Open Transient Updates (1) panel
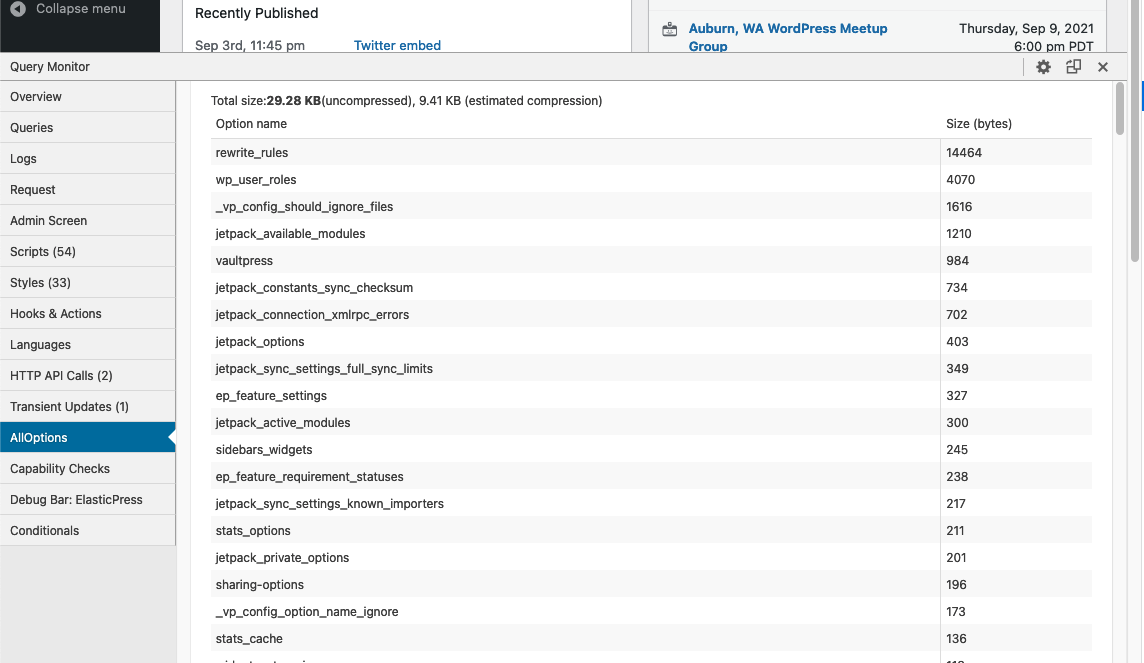This screenshot has height=663, width=1144. [x=69, y=407]
